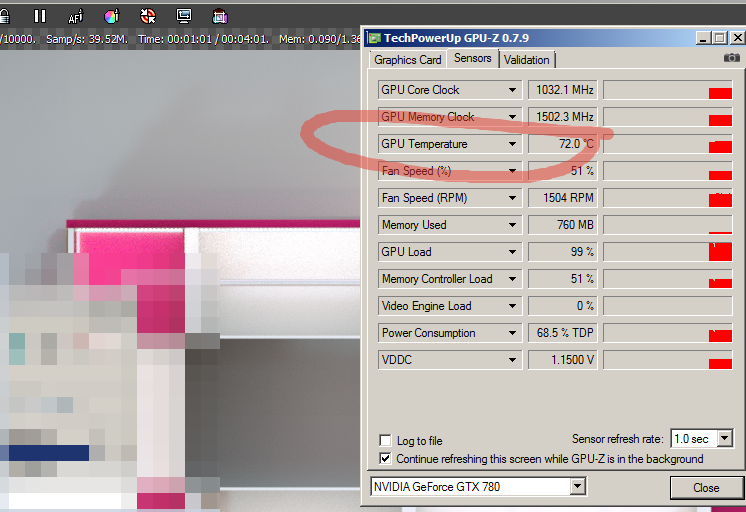
Task: Click the GPU Load history graph
Action: pos(667,252)
